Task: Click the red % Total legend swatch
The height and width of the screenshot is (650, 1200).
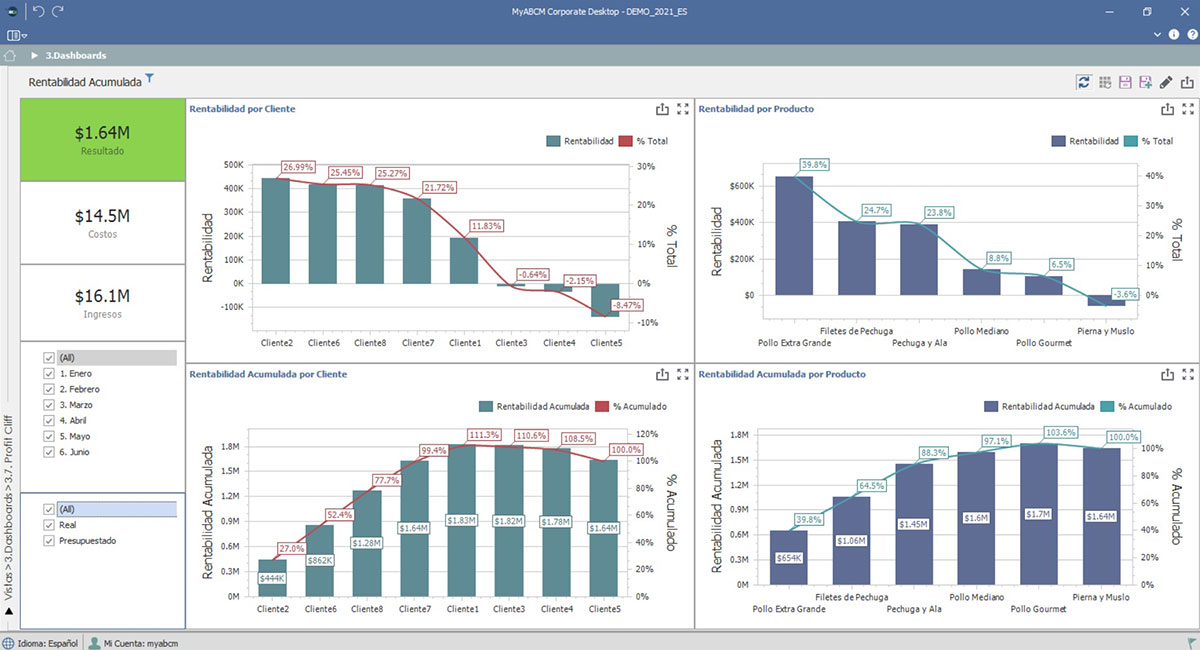Action: click(x=628, y=141)
